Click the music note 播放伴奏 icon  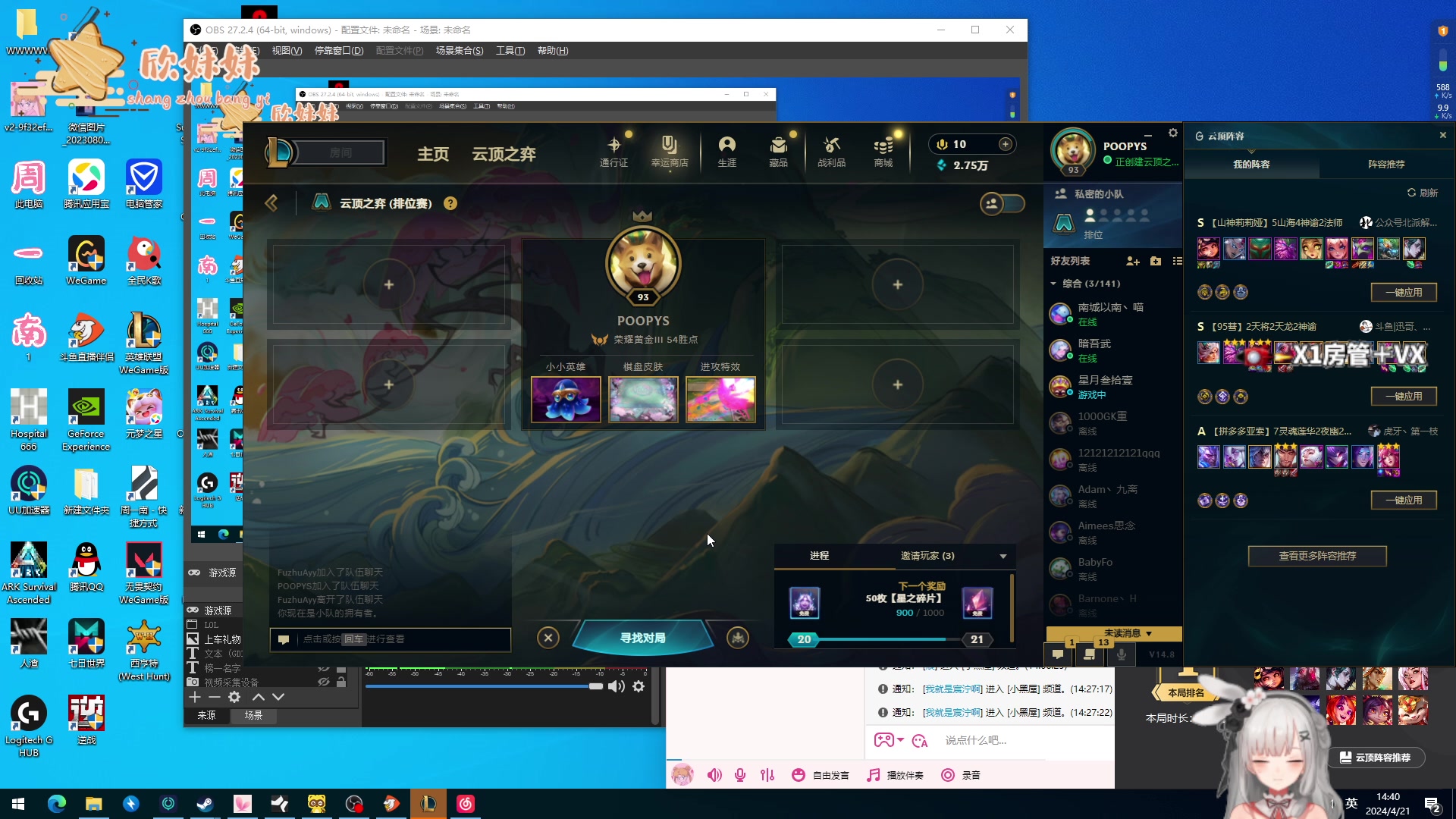[x=874, y=775]
